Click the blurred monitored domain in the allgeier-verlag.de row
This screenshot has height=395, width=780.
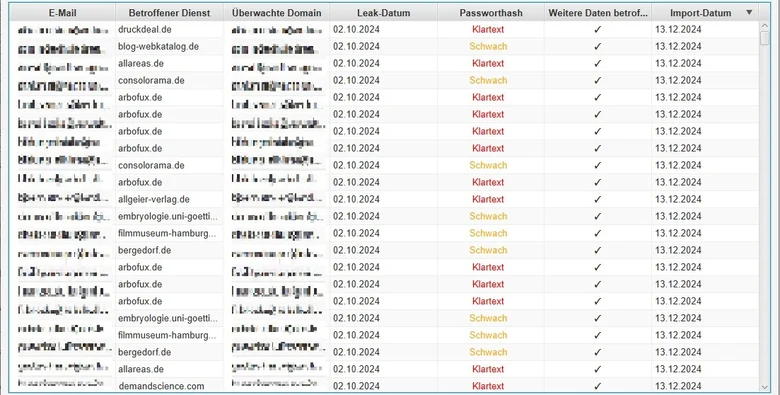[278, 198]
